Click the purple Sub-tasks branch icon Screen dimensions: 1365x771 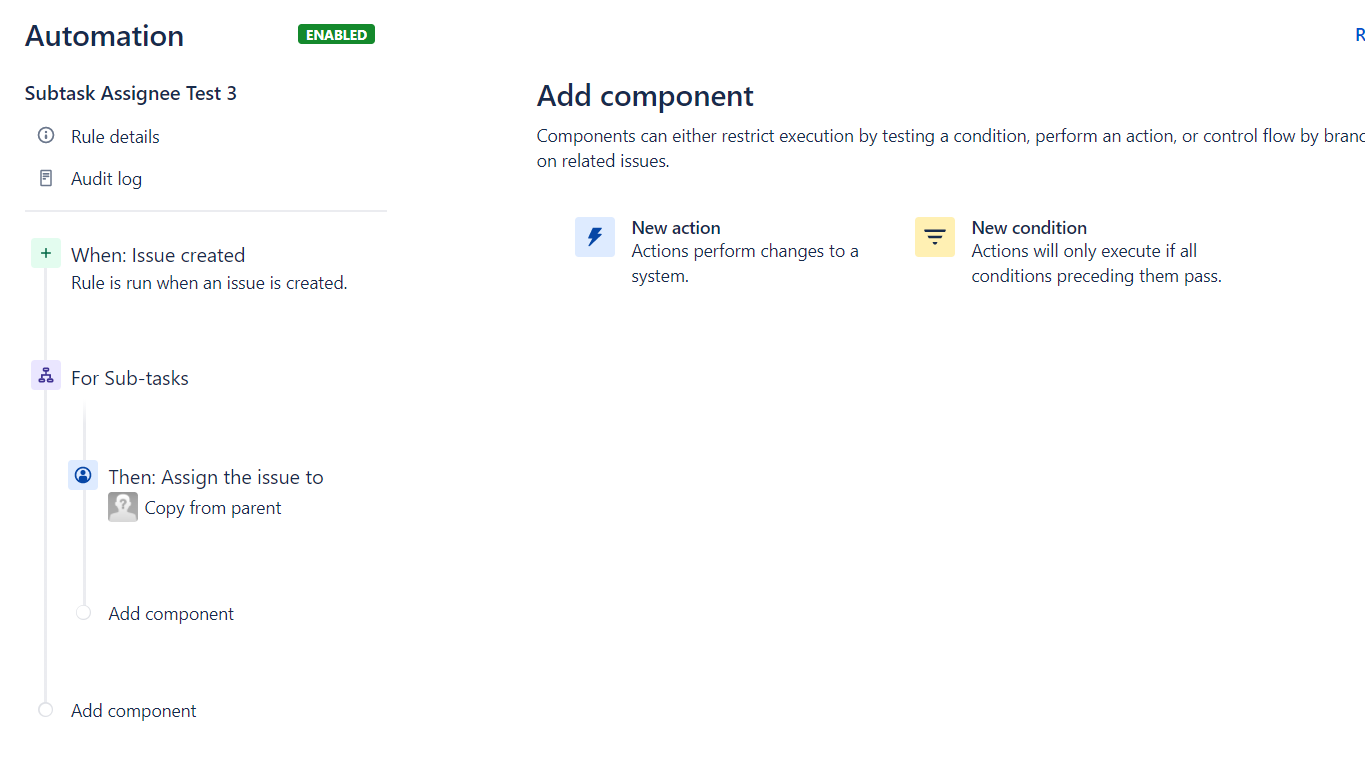[x=46, y=376]
